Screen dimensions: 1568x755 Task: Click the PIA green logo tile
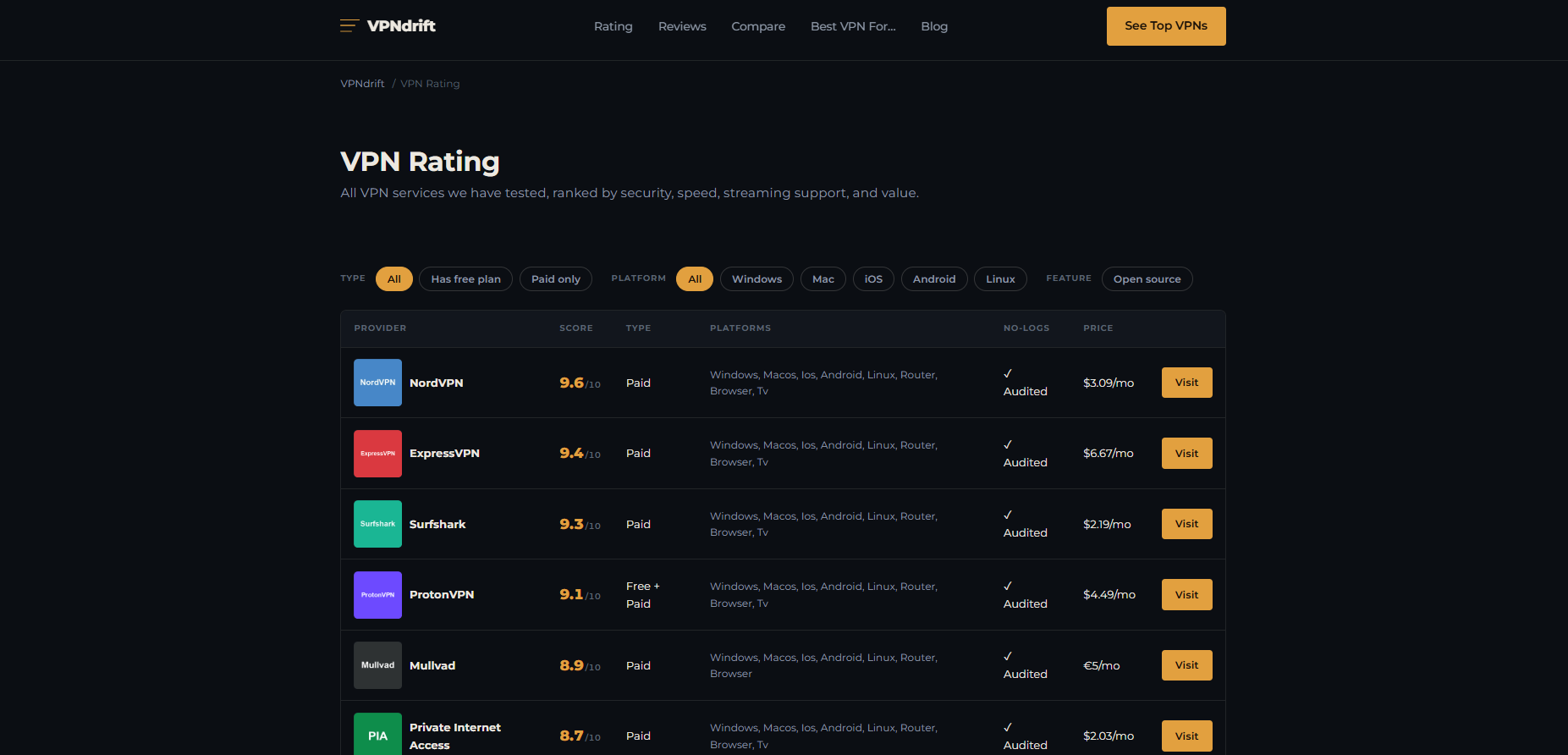377,735
